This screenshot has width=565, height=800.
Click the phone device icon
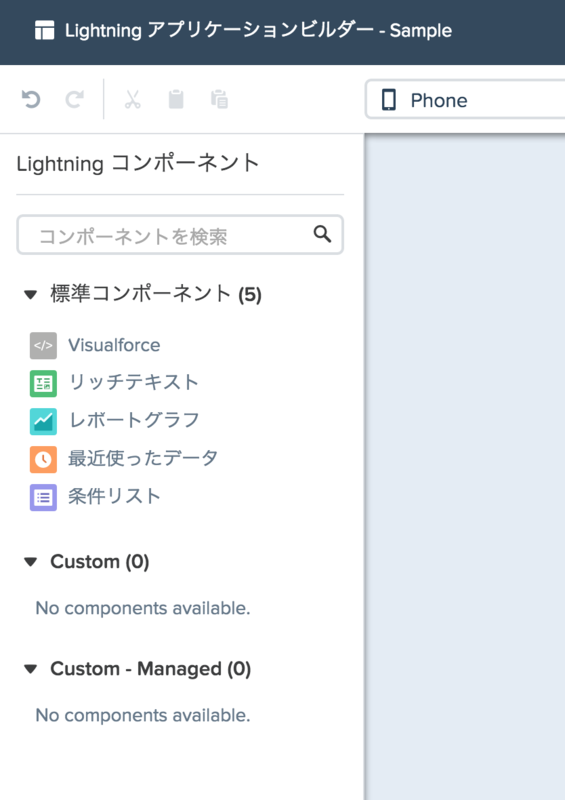tap(389, 100)
